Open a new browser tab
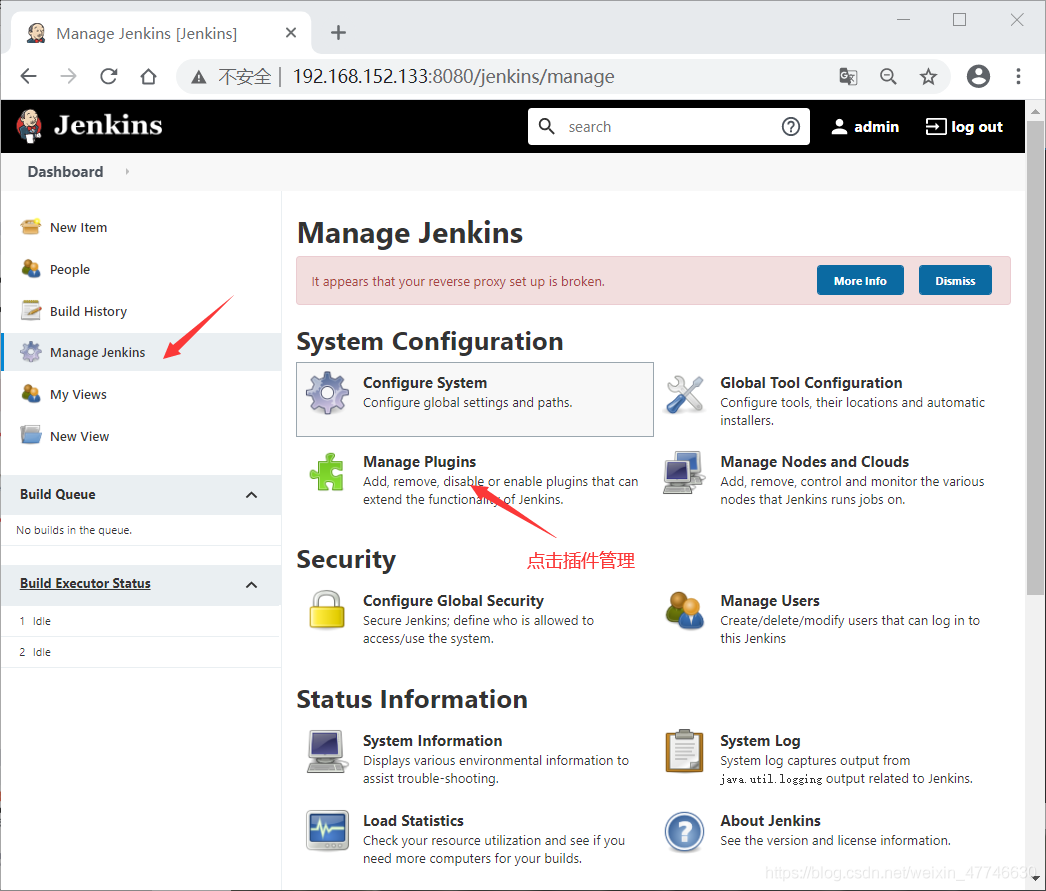 (x=338, y=33)
